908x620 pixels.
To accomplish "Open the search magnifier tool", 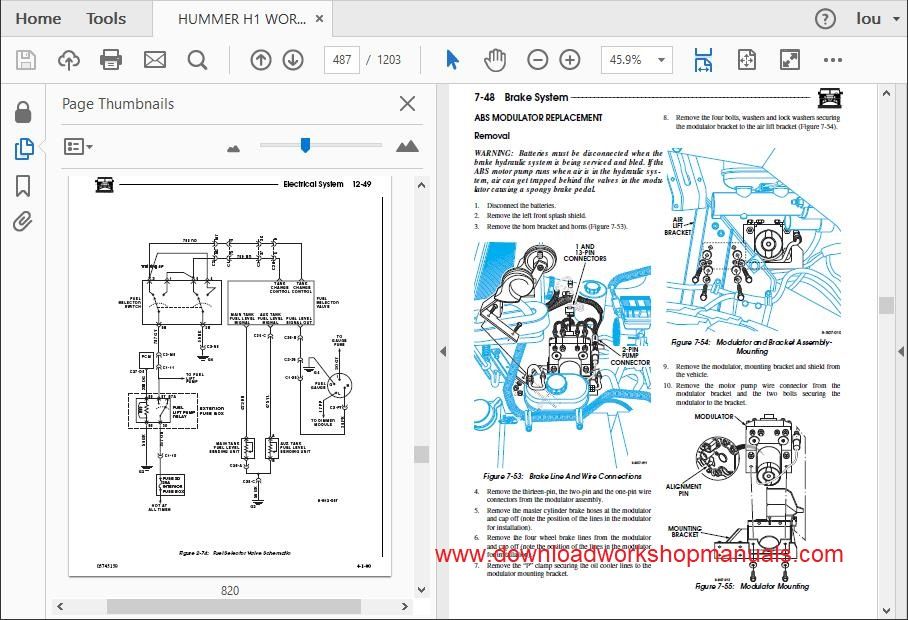I will coord(197,60).
